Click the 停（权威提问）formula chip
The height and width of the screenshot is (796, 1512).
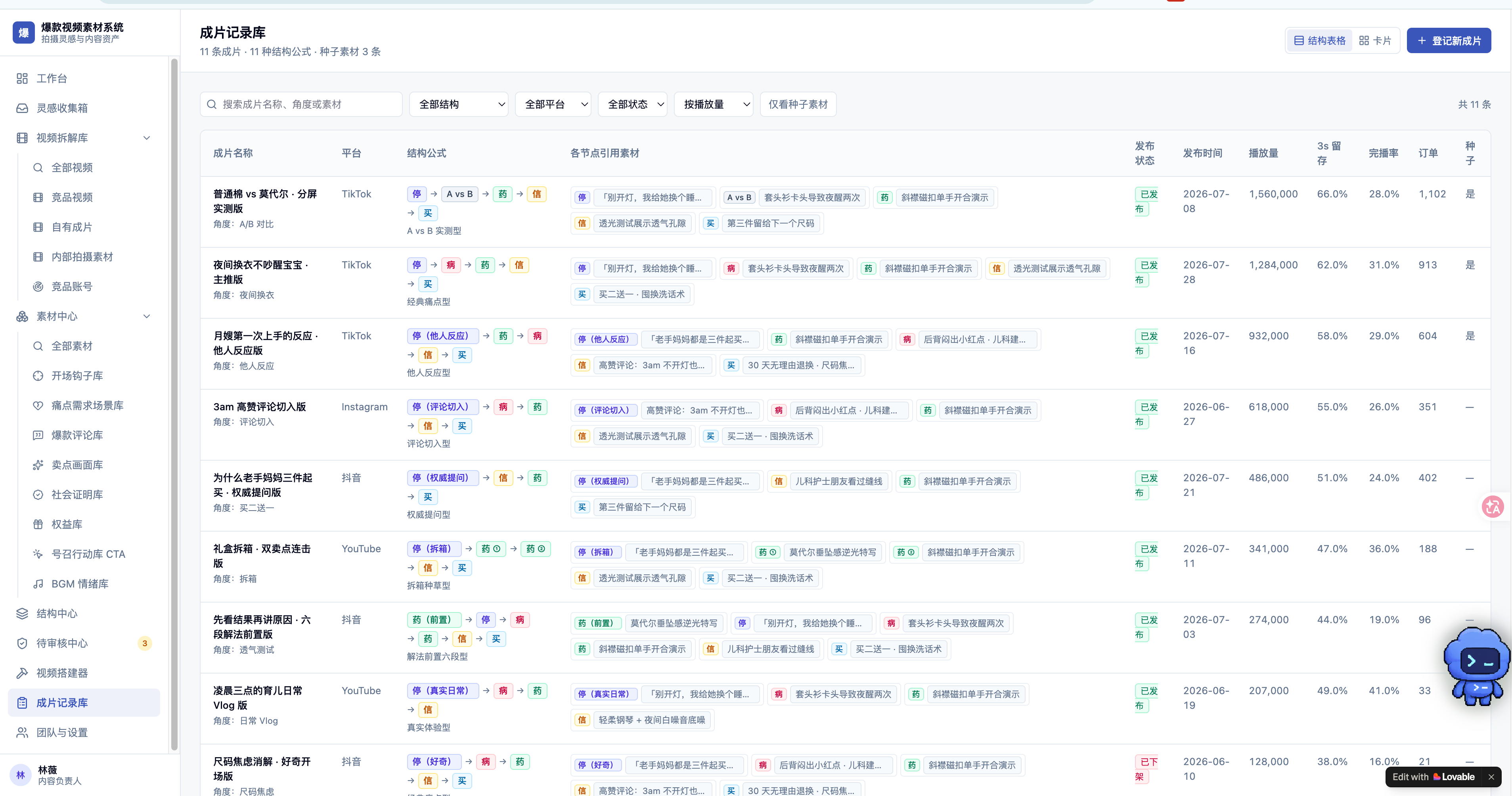point(442,478)
